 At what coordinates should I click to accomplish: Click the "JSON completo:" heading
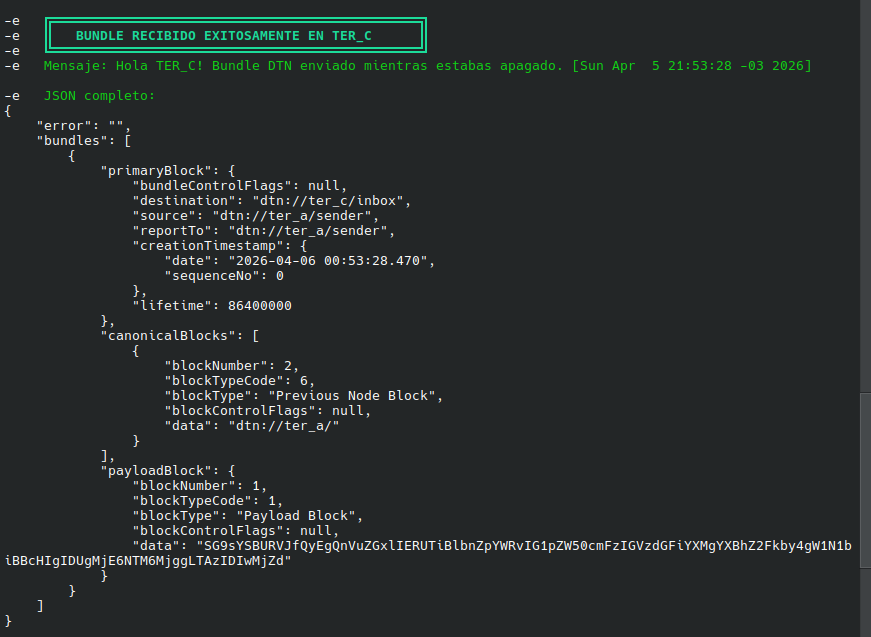(99, 96)
